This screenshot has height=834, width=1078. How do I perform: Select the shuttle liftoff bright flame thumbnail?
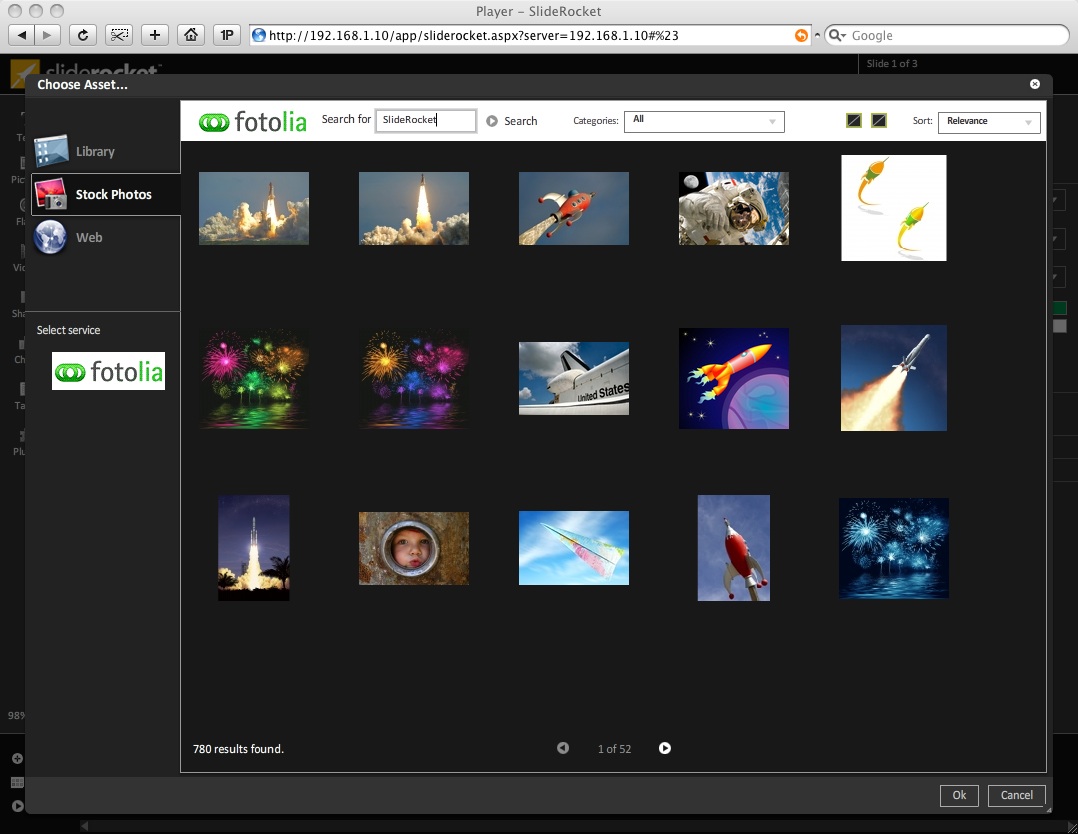[414, 208]
